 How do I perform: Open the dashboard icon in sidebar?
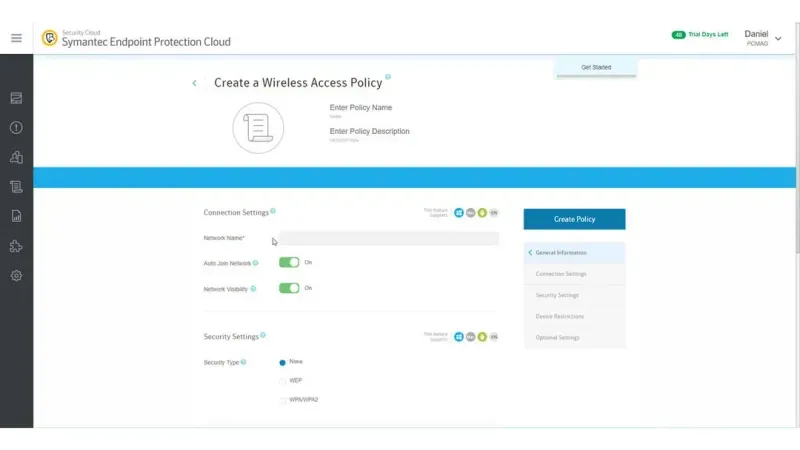pyautogui.click(x=16, y=98)
